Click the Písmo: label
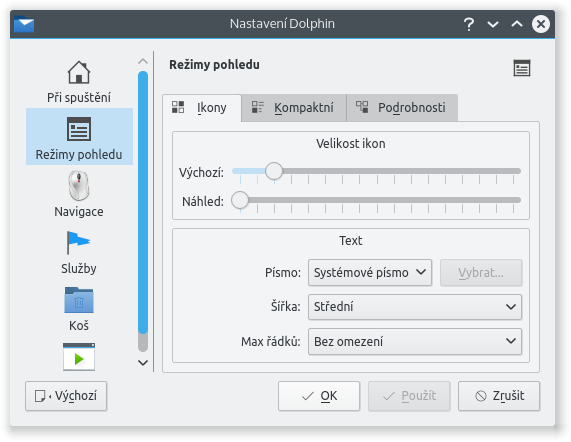The width and height of the screenshot is (571, 442). [x=283, y=273]
